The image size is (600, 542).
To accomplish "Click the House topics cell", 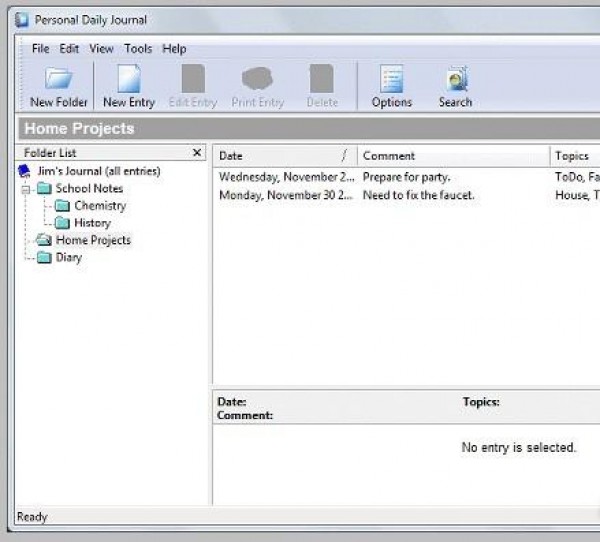I will [x=577, y=195].
